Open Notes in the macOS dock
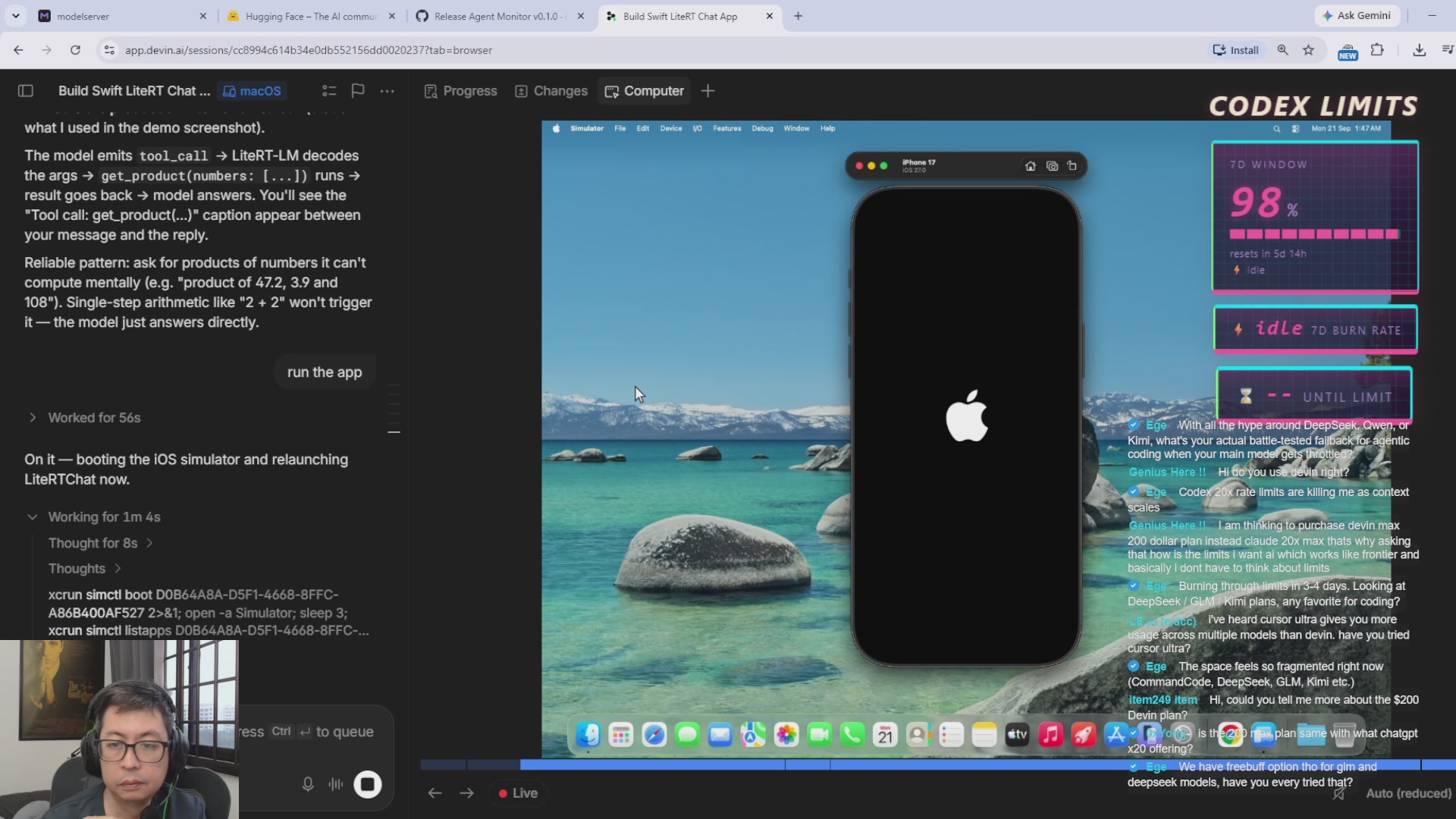 pos(984,734)
